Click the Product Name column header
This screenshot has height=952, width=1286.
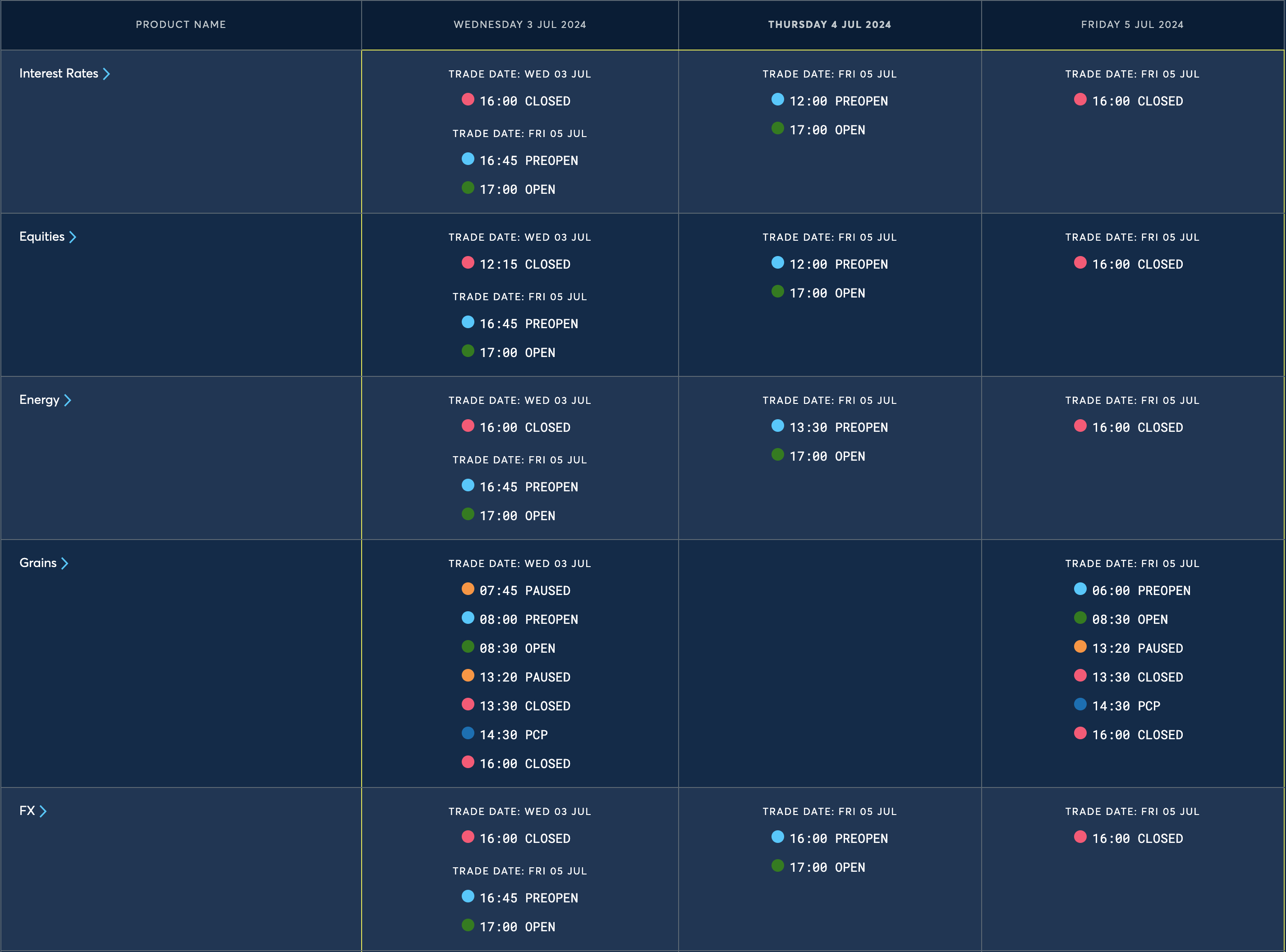pyautogui.click(x=180, y=24)
